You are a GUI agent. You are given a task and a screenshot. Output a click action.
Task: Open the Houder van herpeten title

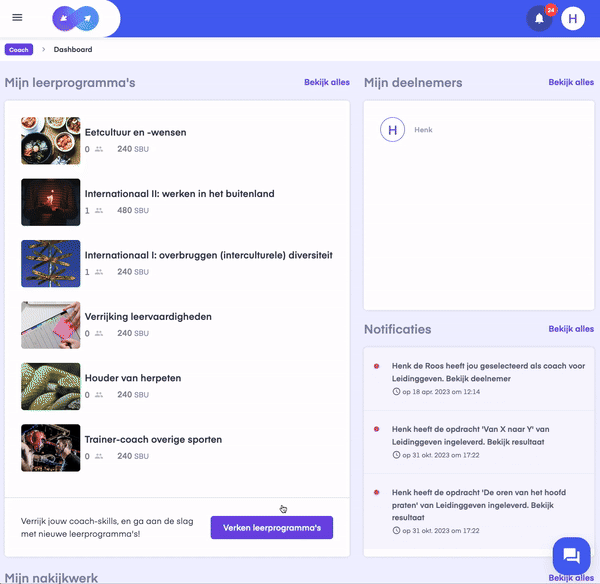(x=133, y=378)
